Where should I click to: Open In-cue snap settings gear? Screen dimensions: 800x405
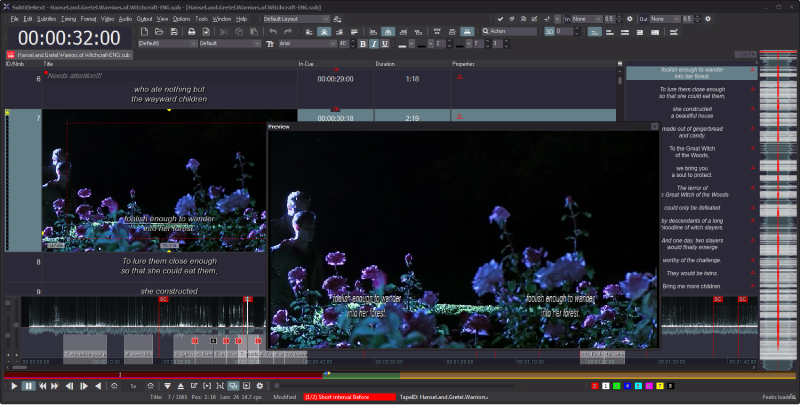(630, 19)
